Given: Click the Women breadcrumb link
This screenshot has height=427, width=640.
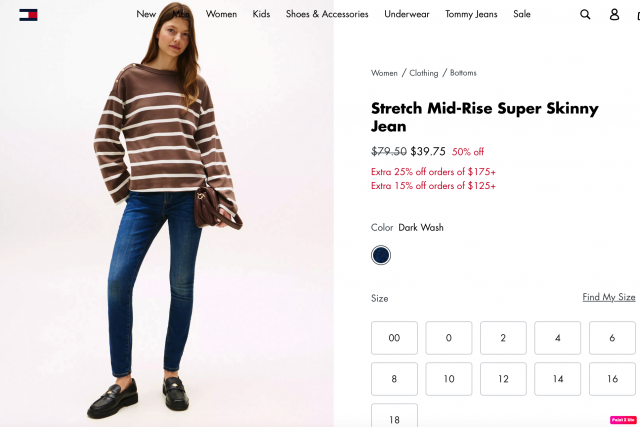Looking at the screenshot, I should pyautogui.click(x=384, y=73).
